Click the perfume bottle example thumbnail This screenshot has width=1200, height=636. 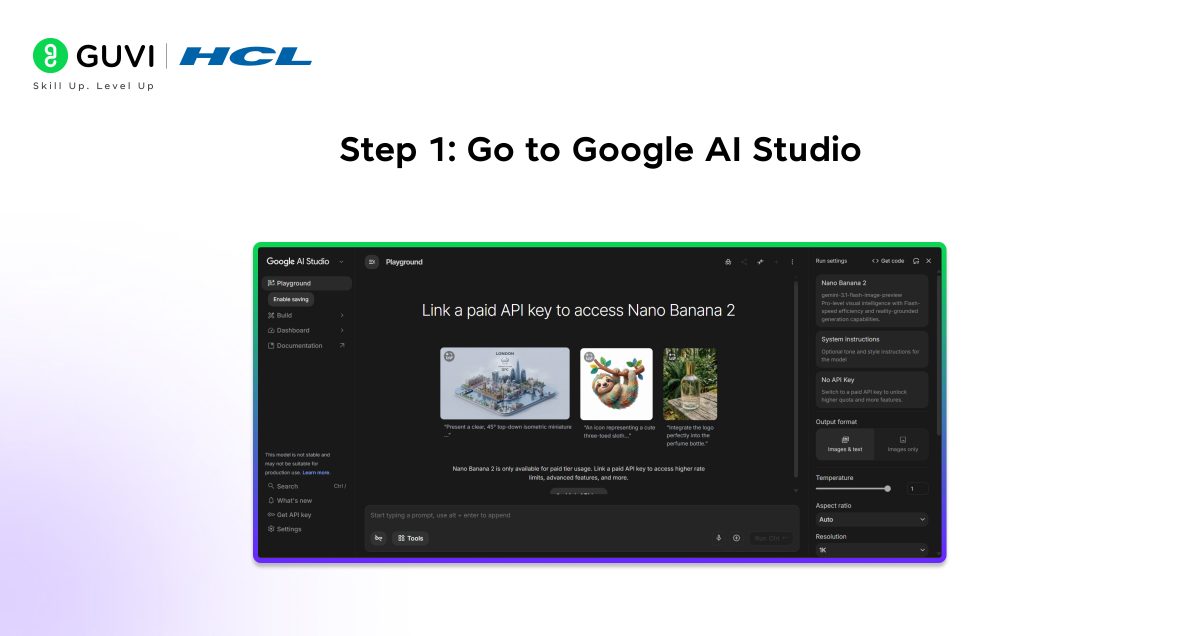coord(690,383)
